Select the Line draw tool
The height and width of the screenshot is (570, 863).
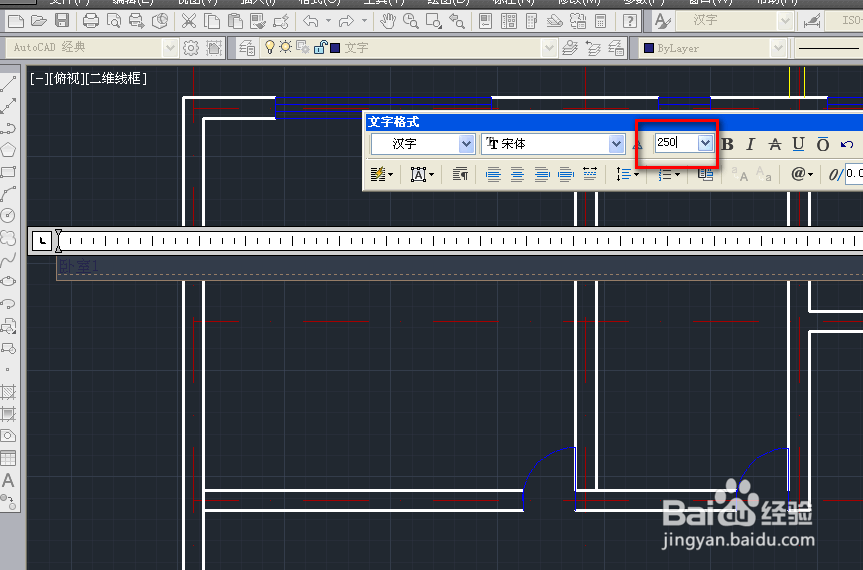pos(8,84)
